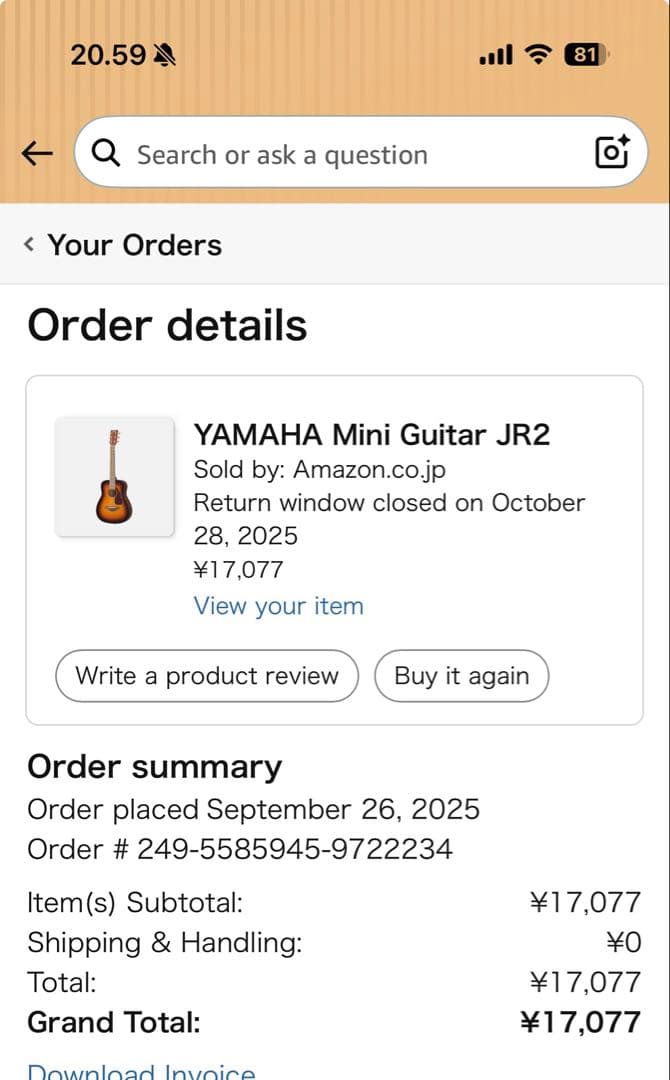Open the Your Orders breadcrumb chevron

(x=28, y=244)
